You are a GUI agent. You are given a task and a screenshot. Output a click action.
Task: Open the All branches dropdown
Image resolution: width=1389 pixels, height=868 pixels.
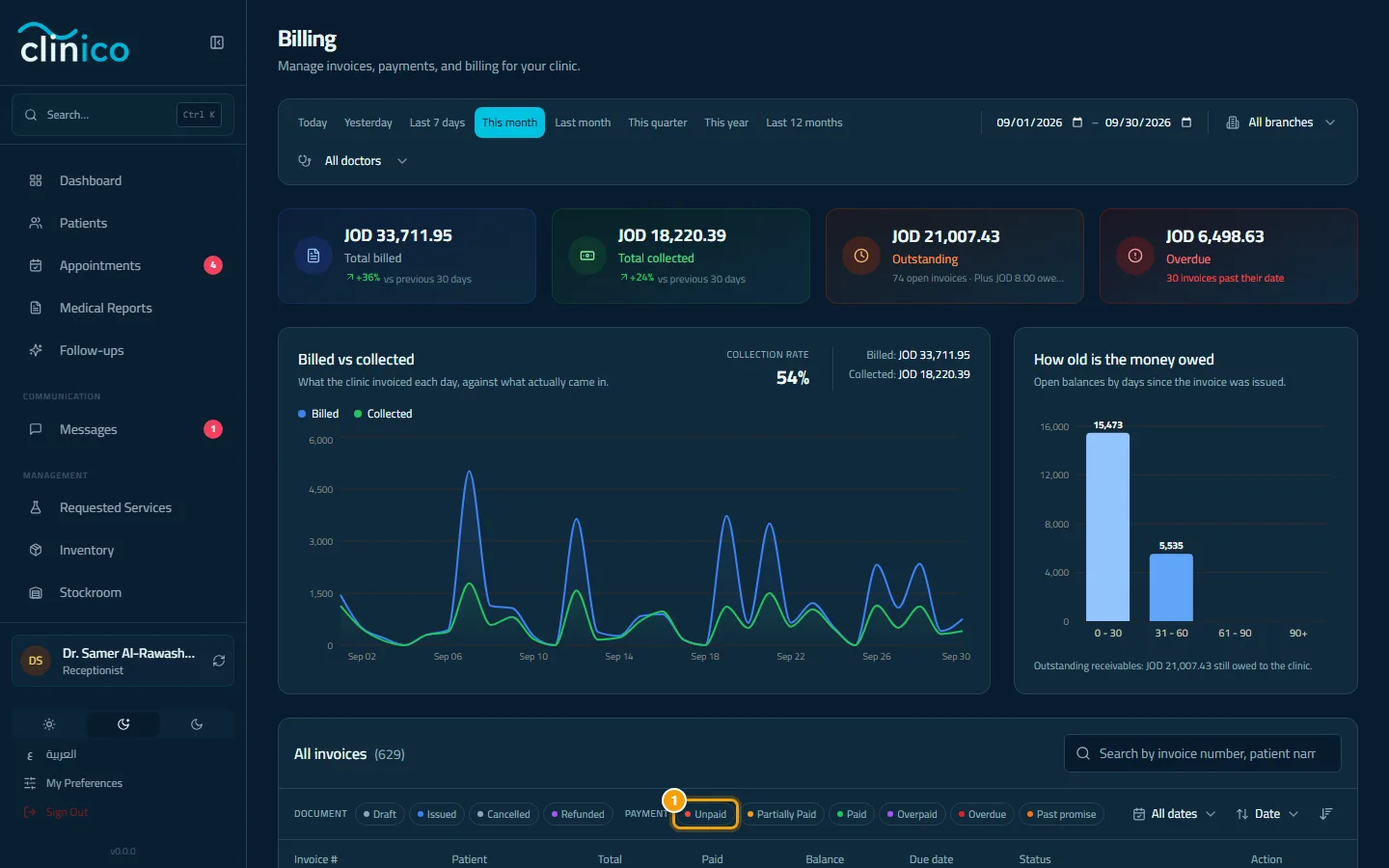1281,122
